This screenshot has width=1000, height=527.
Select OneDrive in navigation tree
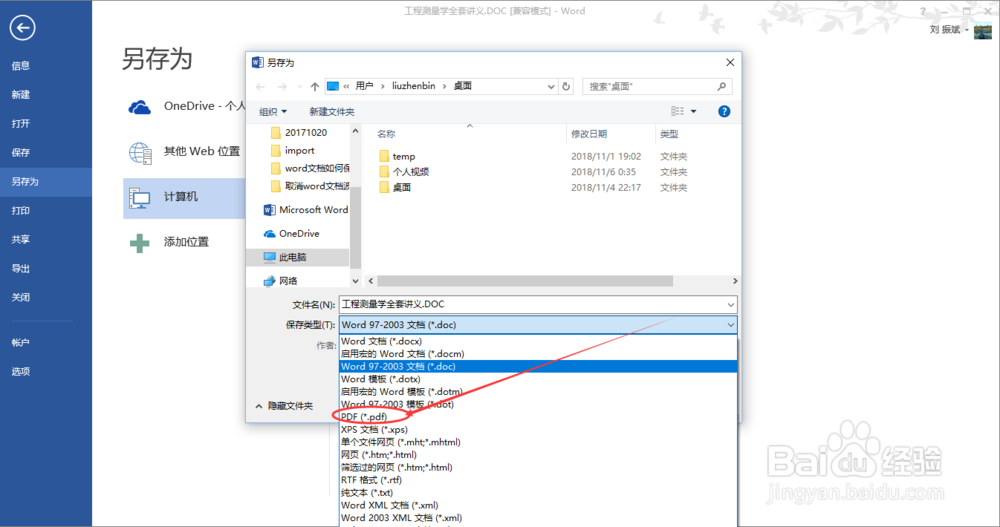click(x=291, y=234)
